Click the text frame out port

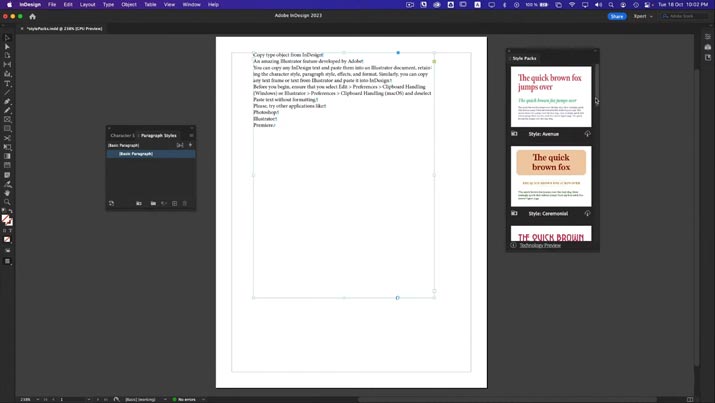434,291
